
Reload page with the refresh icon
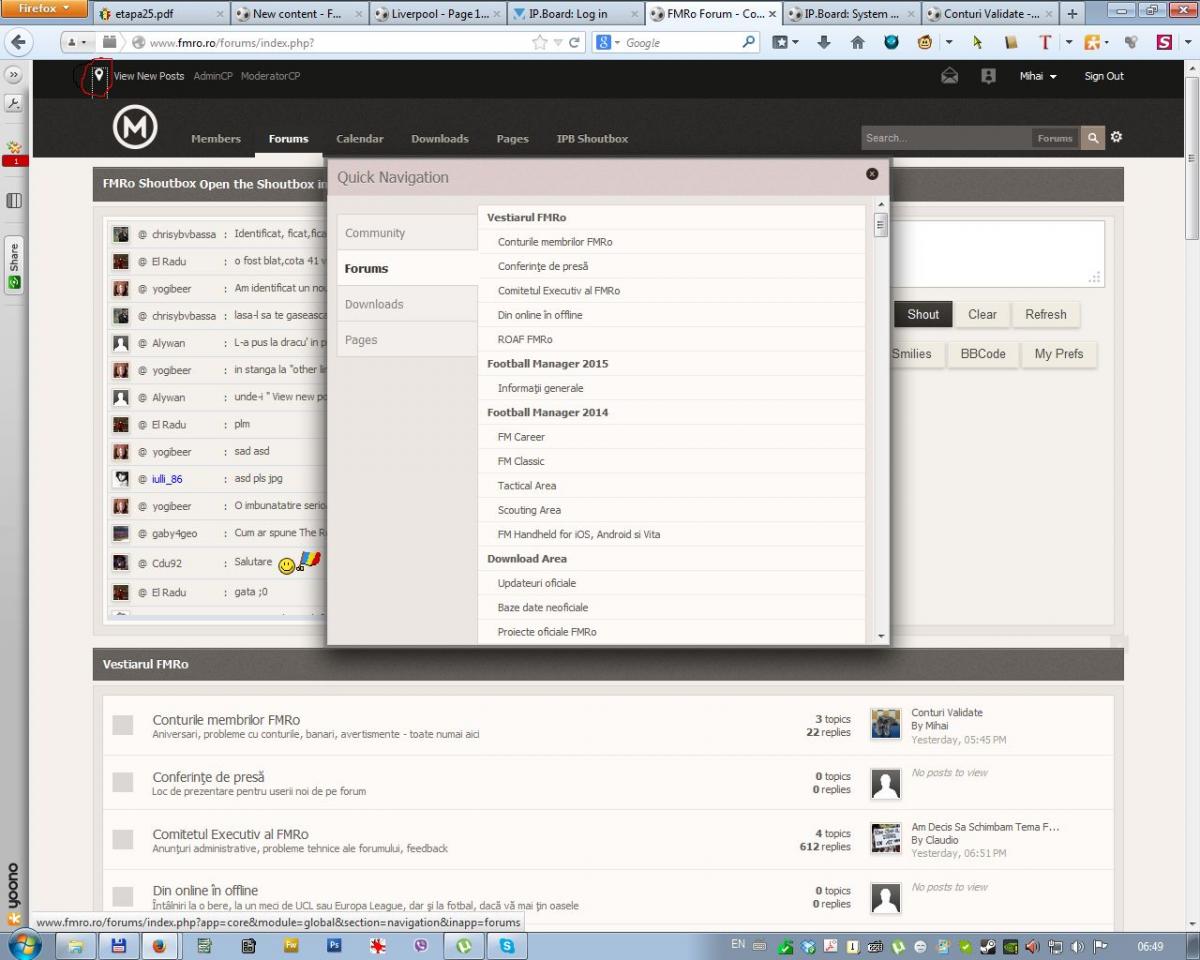pyautogui.click(x=575, y=43)
